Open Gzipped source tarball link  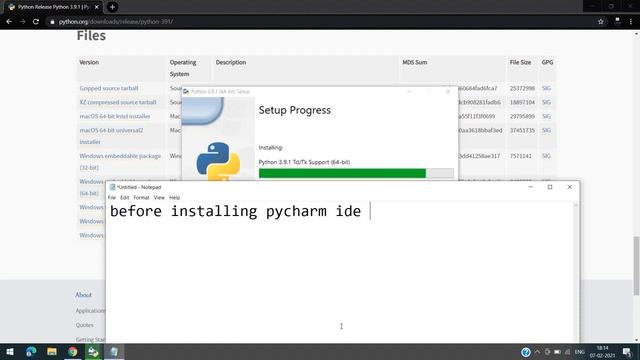(x=109, y=88)
